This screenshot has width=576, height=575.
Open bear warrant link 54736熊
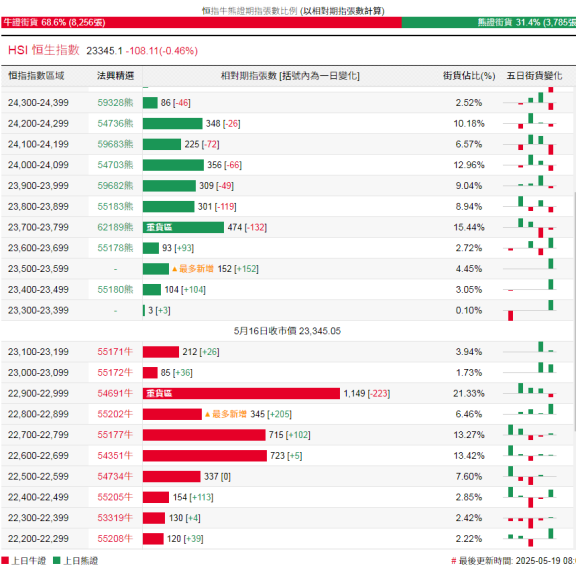(x=115, y=123)
